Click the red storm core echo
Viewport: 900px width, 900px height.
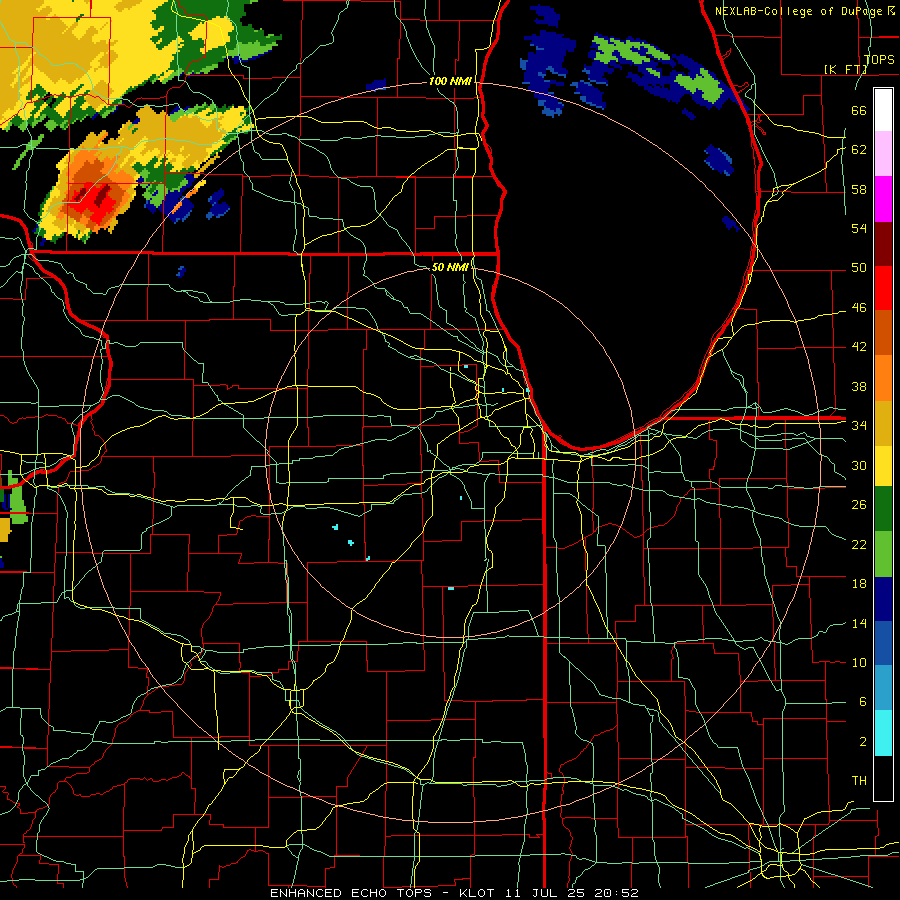pos(94,203)
